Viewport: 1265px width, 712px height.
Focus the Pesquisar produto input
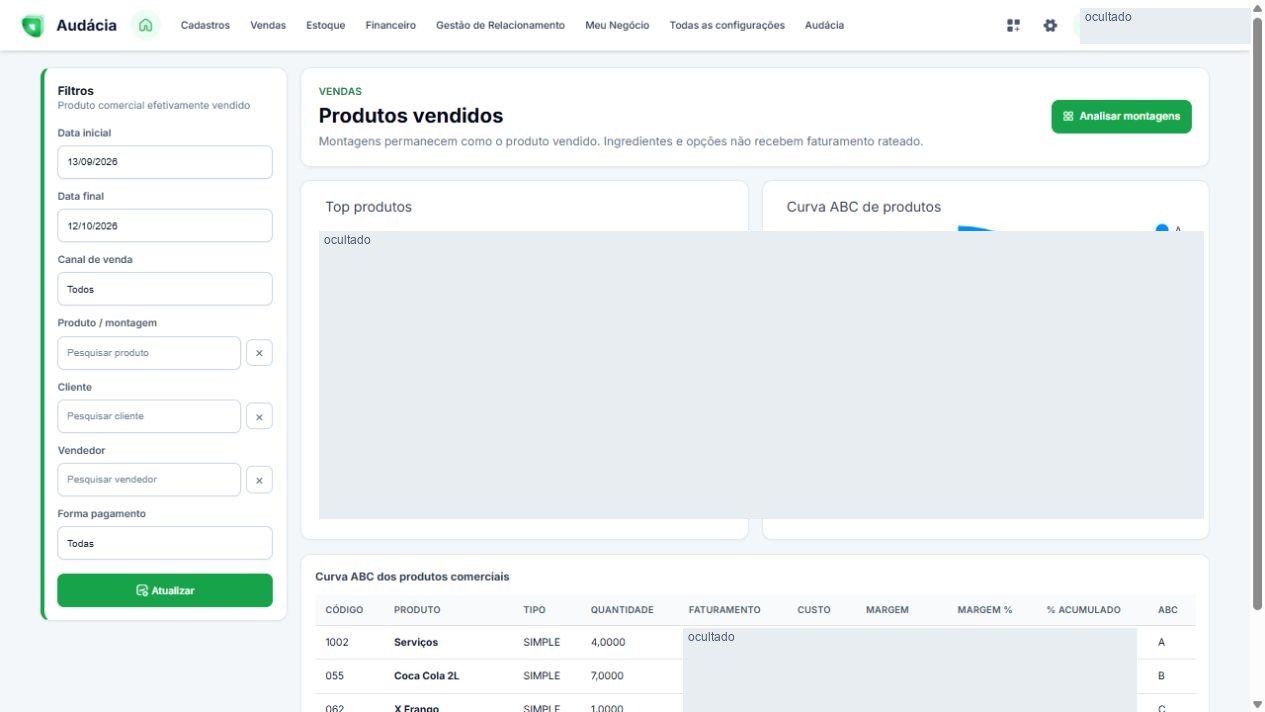tap(149, 353)
